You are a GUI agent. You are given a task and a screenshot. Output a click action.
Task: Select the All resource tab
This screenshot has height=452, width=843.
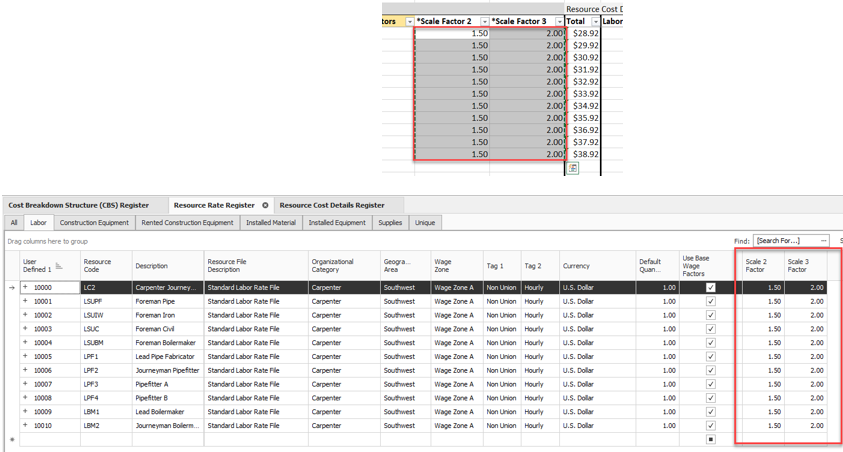click(x=14, y=223)
